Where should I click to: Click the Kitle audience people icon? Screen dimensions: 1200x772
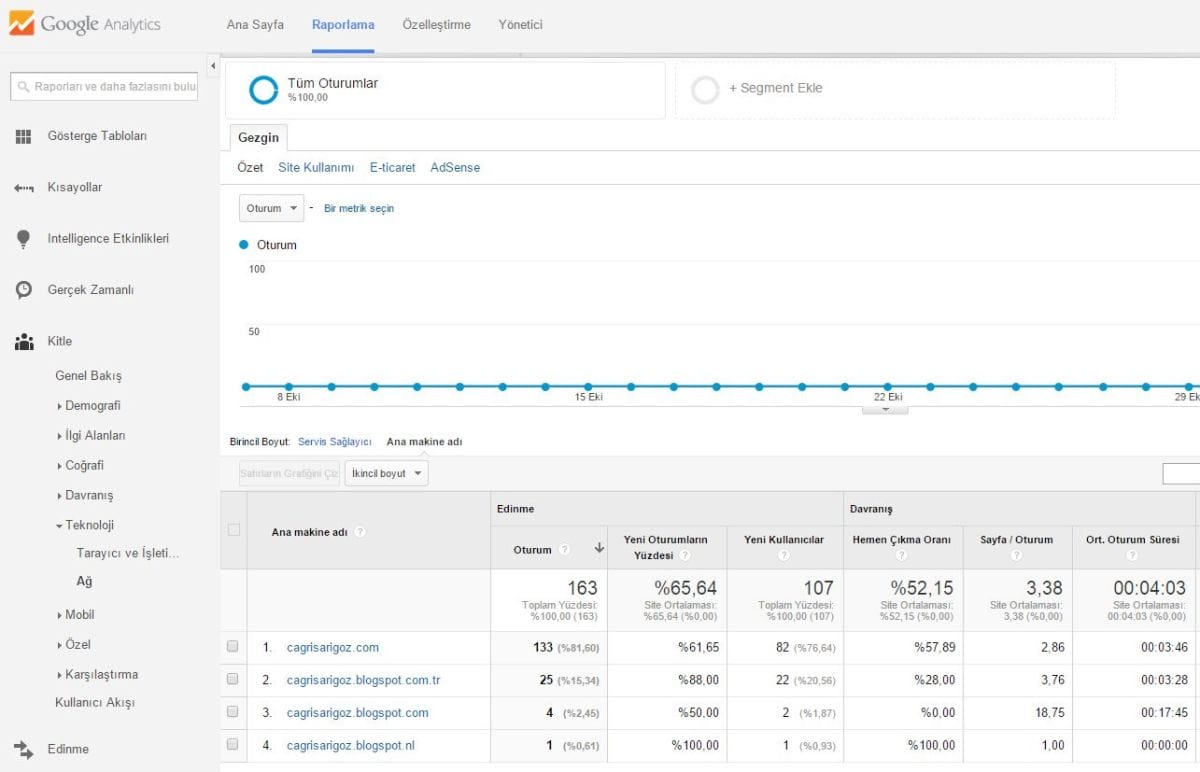point(24,341)
